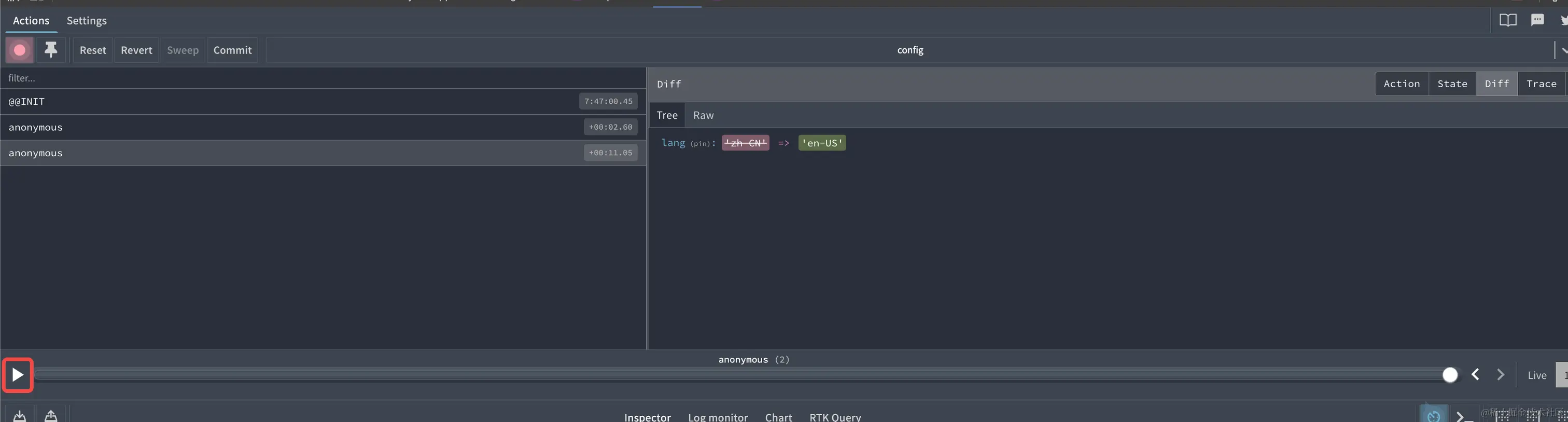
Task: Toggle the slider timer icon at bottom
Action: tap(1434, 416)
